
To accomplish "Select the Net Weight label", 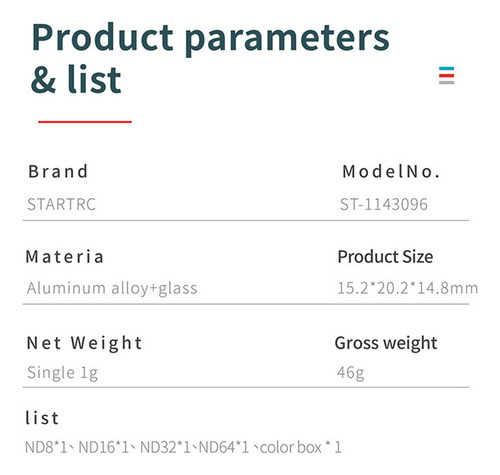I will [x=84, y=343].
